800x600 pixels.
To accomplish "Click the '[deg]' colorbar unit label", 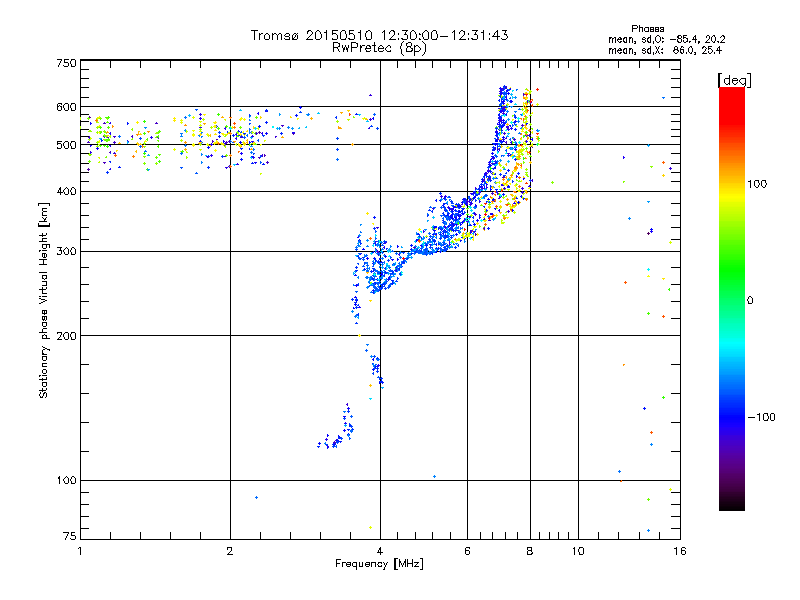I will click(735, 79).
